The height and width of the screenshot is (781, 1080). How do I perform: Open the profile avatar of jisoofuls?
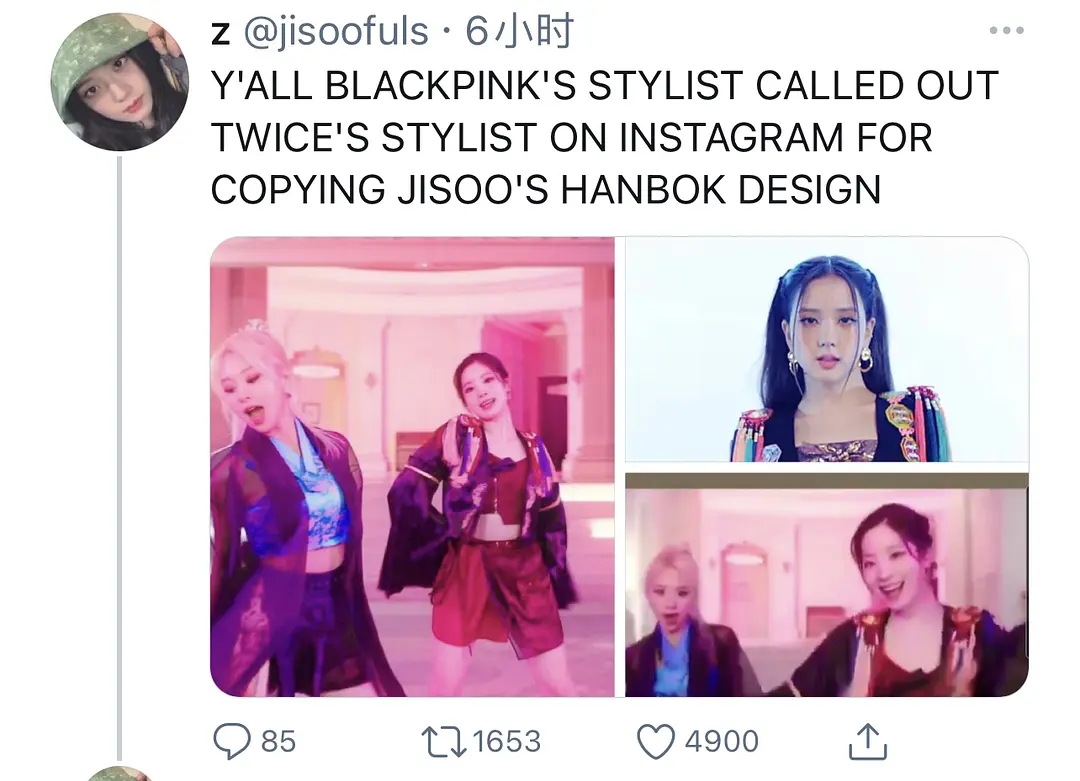click(119, 81)
